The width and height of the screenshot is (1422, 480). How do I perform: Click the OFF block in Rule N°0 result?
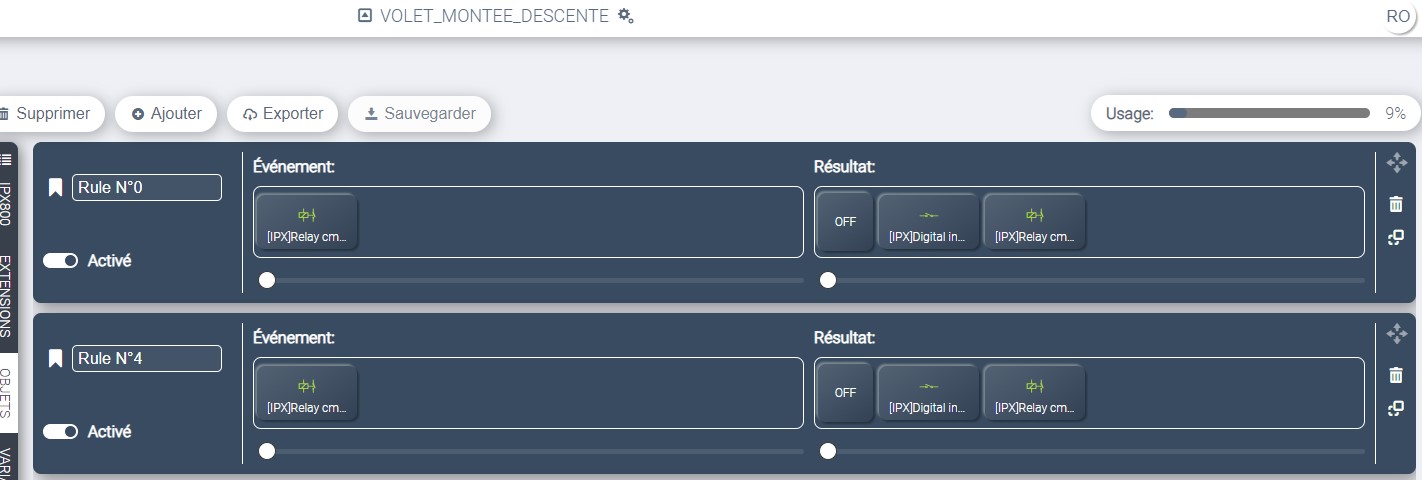pos(845,221)
